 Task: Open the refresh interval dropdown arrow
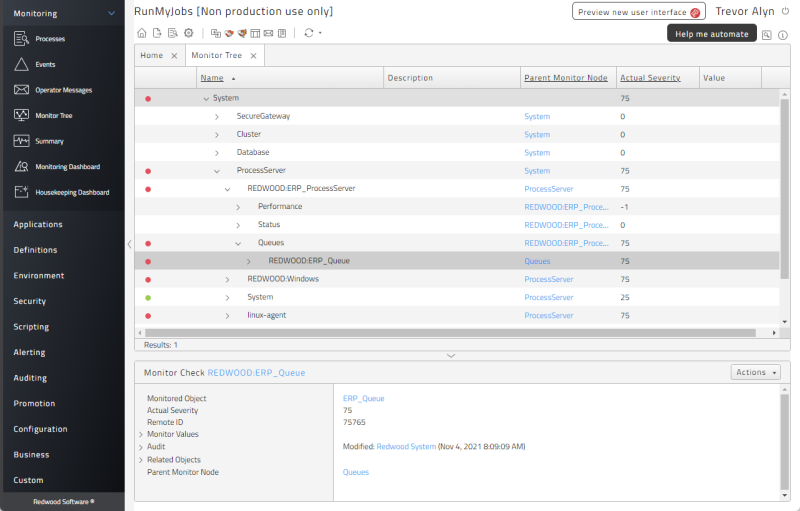[x=320, y=33]
